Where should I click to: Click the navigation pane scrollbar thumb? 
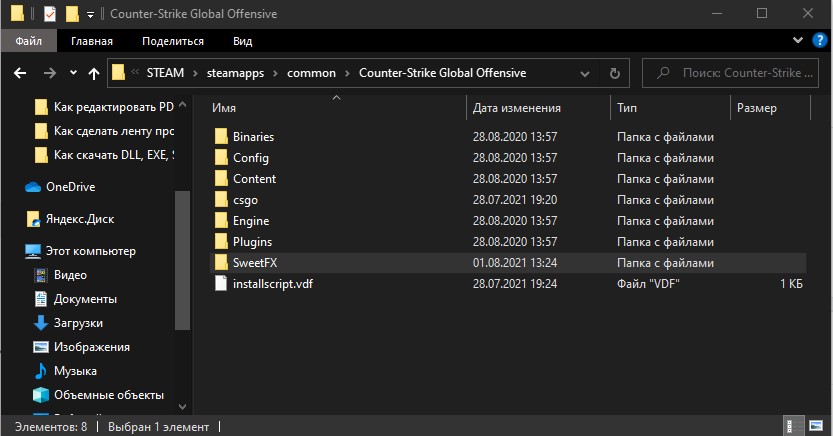182,260
